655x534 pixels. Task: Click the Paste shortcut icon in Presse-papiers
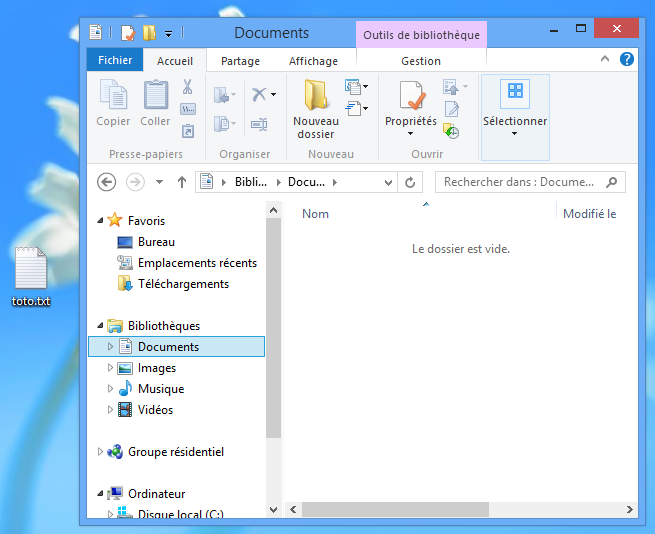(x=188, y=131)
